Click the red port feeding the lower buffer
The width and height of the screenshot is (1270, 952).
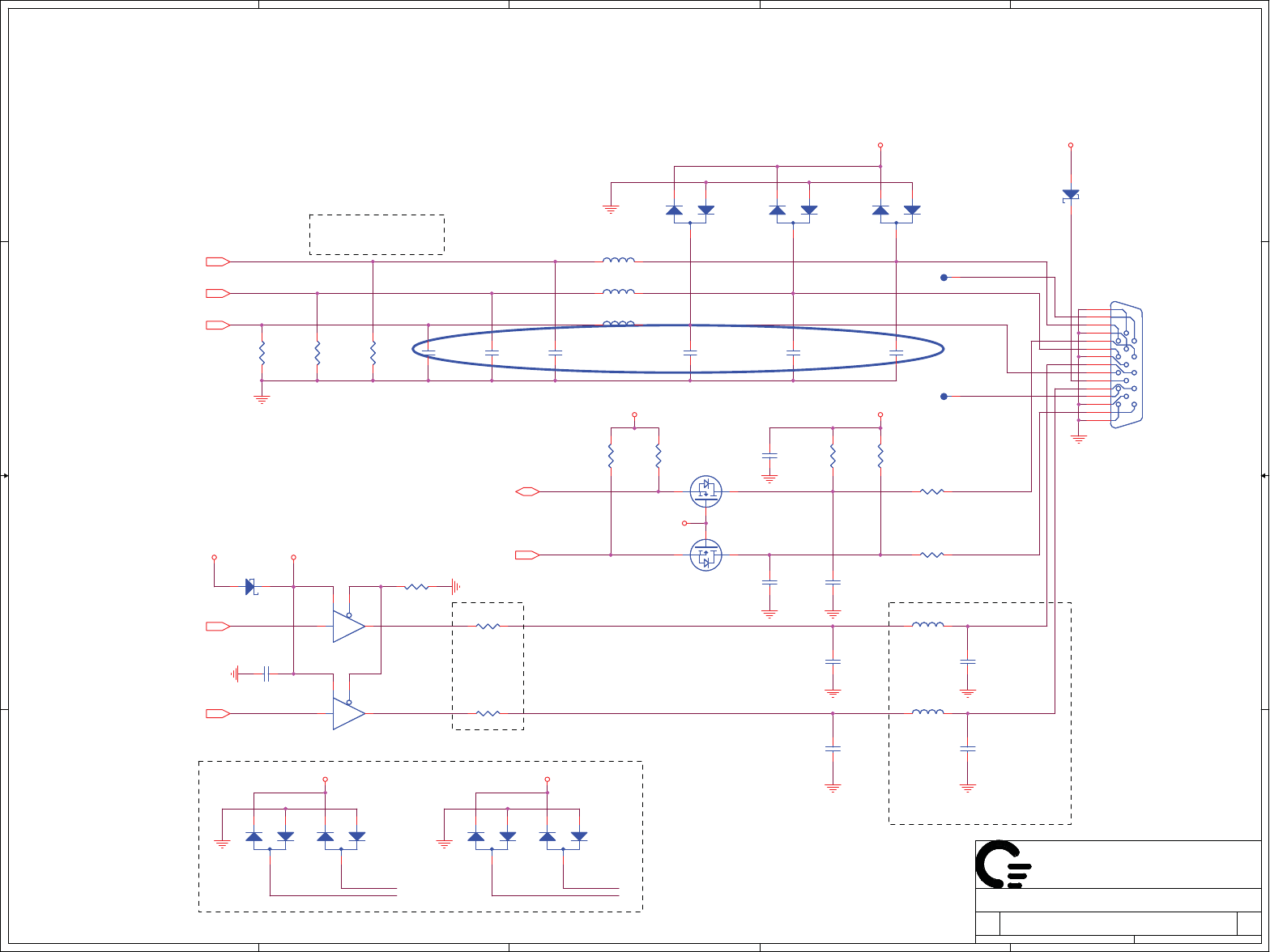click(218, 713)
